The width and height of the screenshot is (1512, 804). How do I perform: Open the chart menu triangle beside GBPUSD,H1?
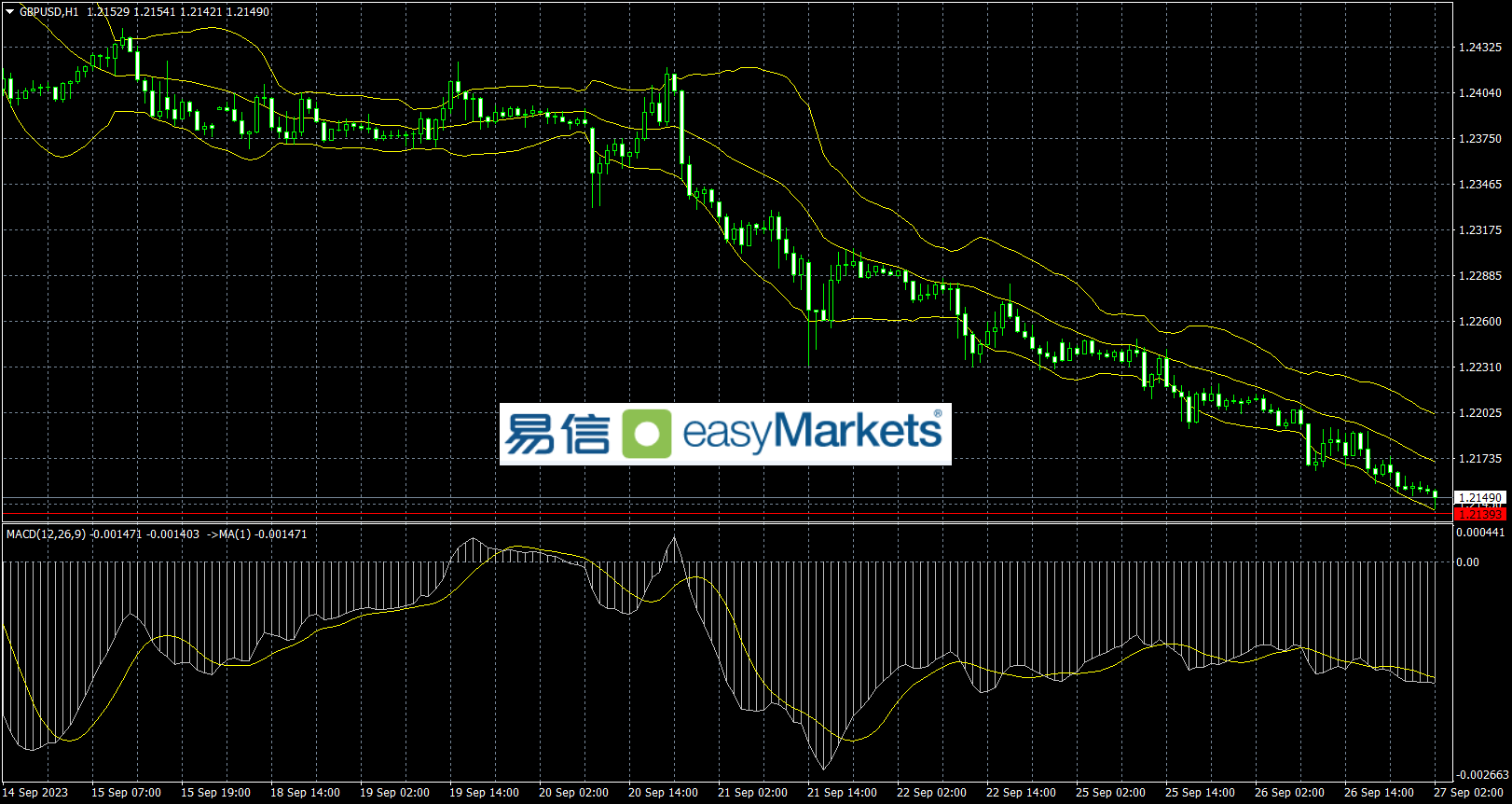tap(10, 12)
